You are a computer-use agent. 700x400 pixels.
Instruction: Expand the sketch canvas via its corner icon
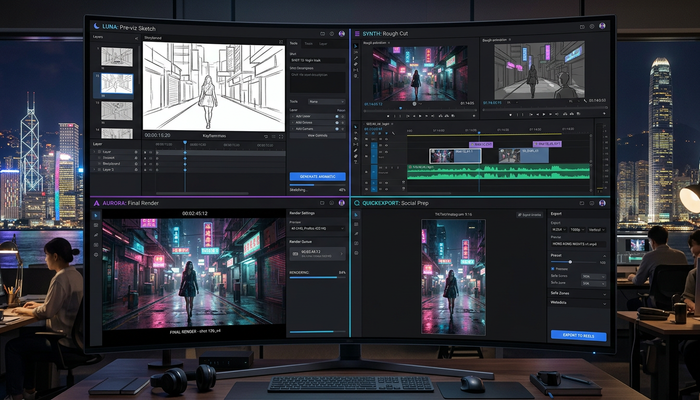click(x=281, y=42)
